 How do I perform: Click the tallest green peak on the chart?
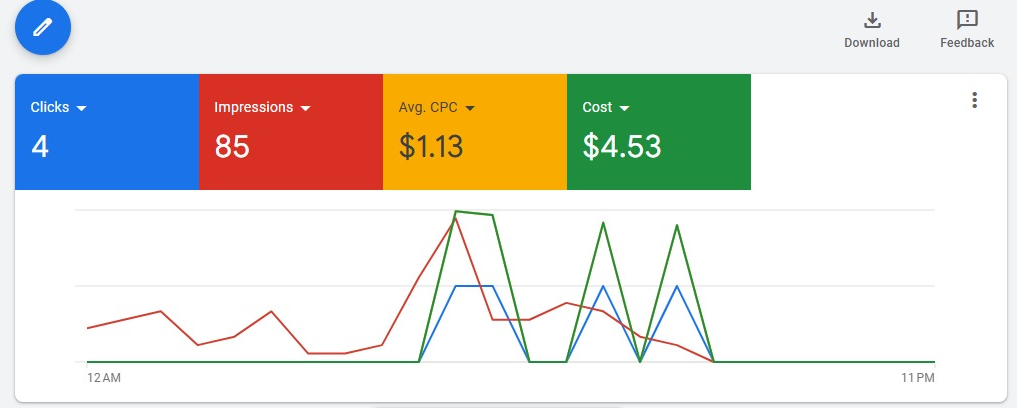point(456,212)
